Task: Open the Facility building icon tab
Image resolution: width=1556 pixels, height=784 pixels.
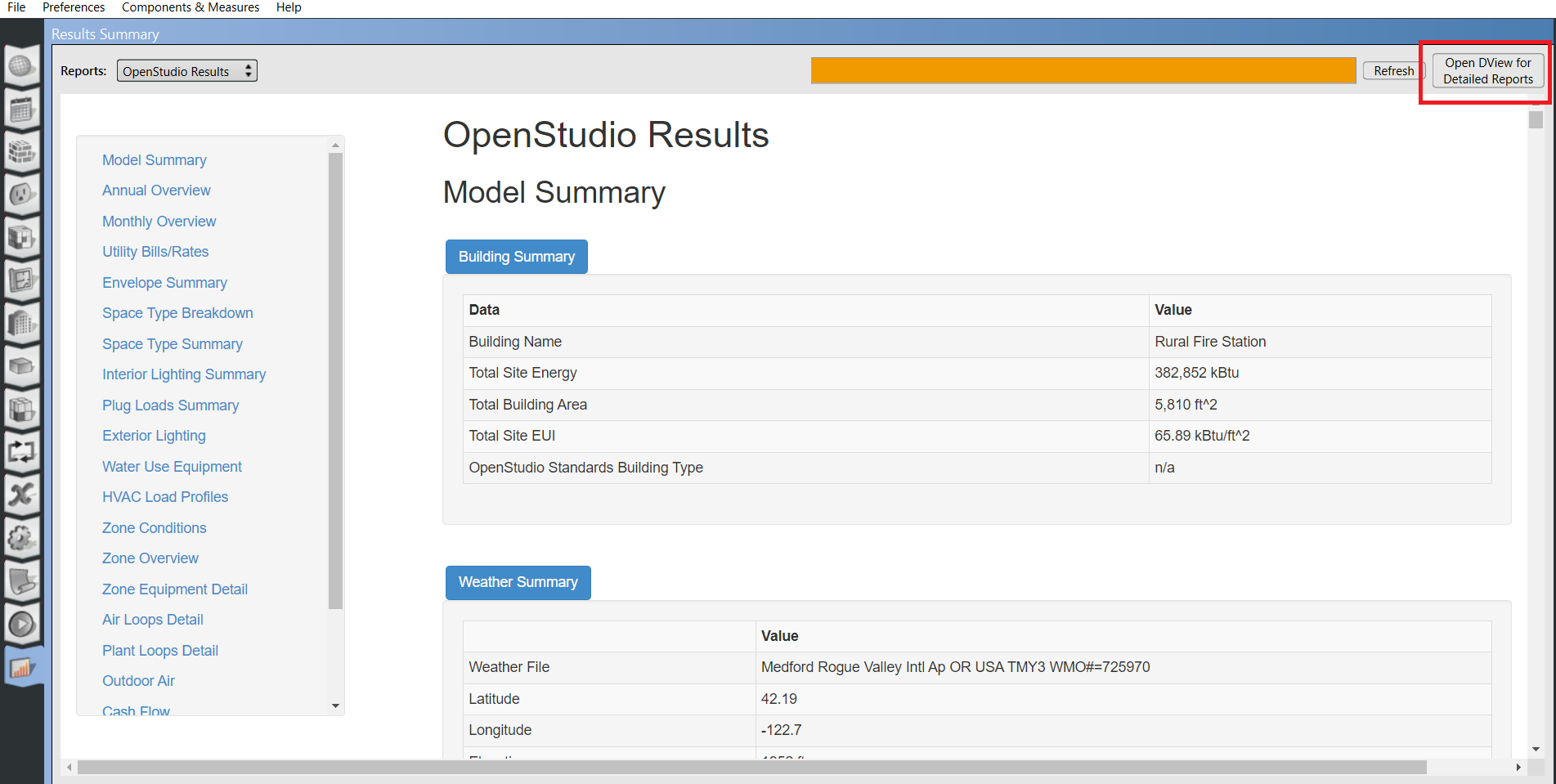Action: click(22, 324)
